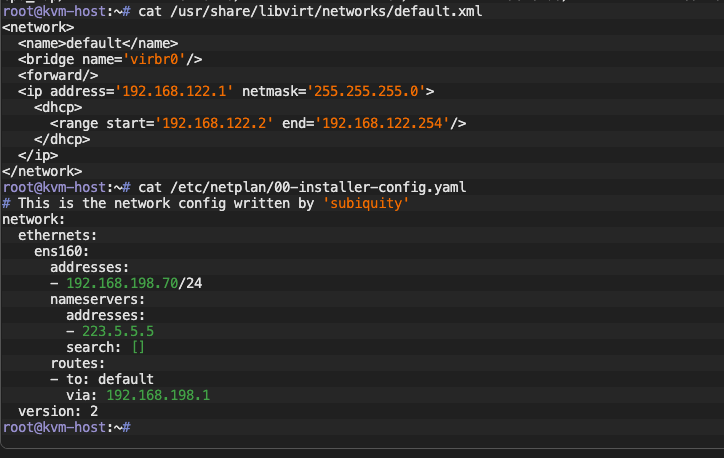Click the netmask '255.255.255.0' value

coord(368,91)
